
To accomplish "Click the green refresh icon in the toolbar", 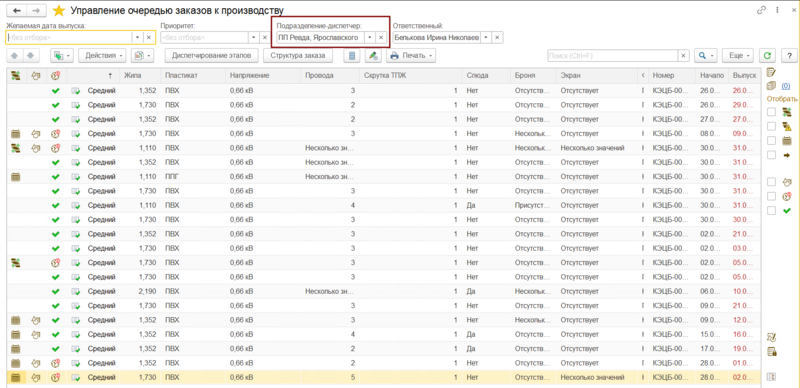I will tap(766, 56).
